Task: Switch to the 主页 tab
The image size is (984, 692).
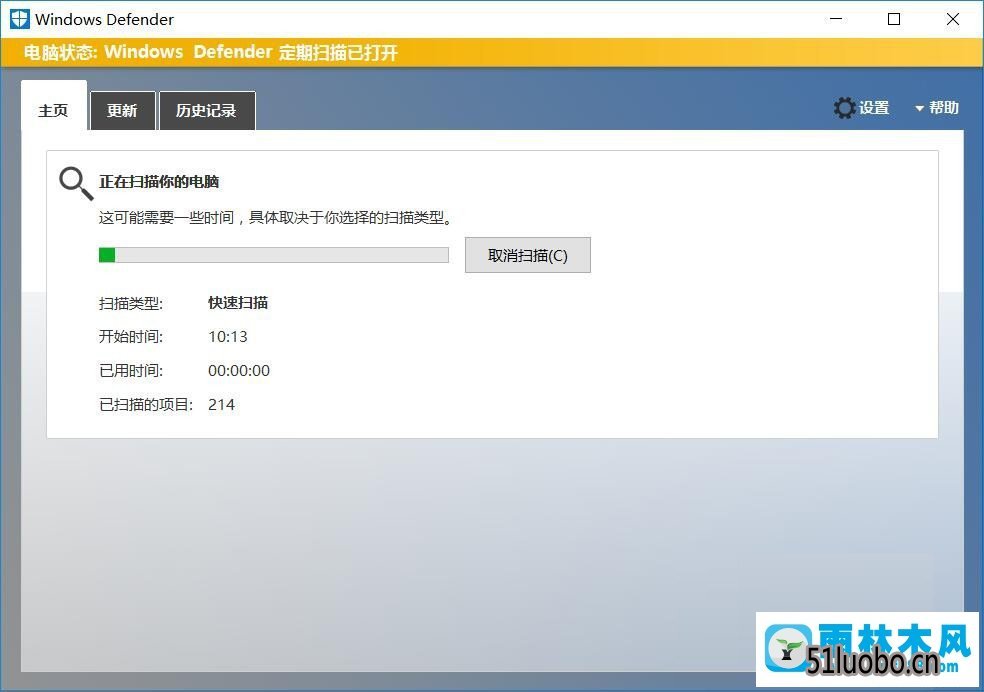Action: [x=53, y=105]
